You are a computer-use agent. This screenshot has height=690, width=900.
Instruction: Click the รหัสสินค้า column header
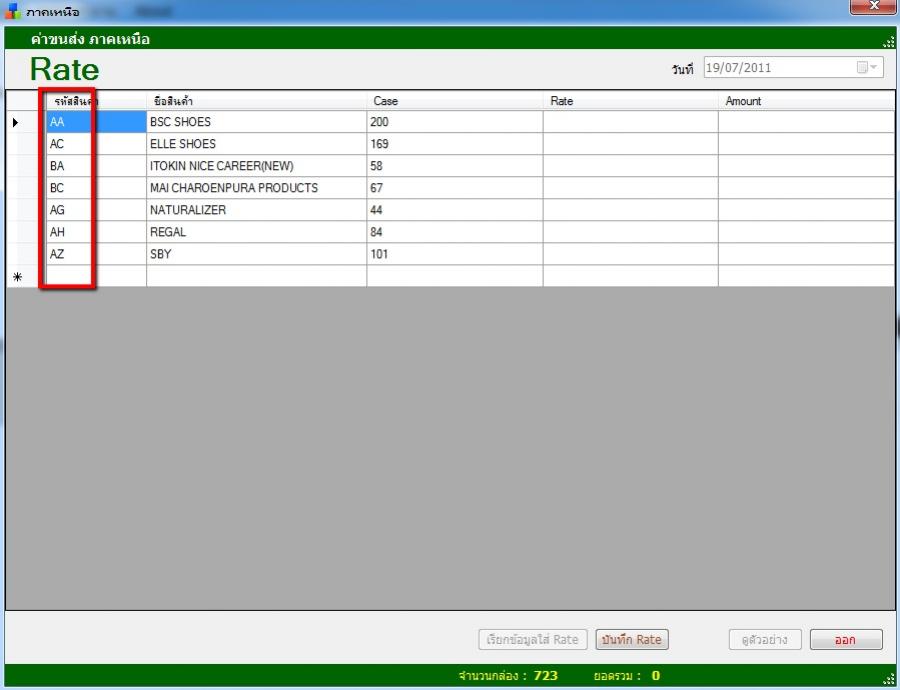pos(96,101)
